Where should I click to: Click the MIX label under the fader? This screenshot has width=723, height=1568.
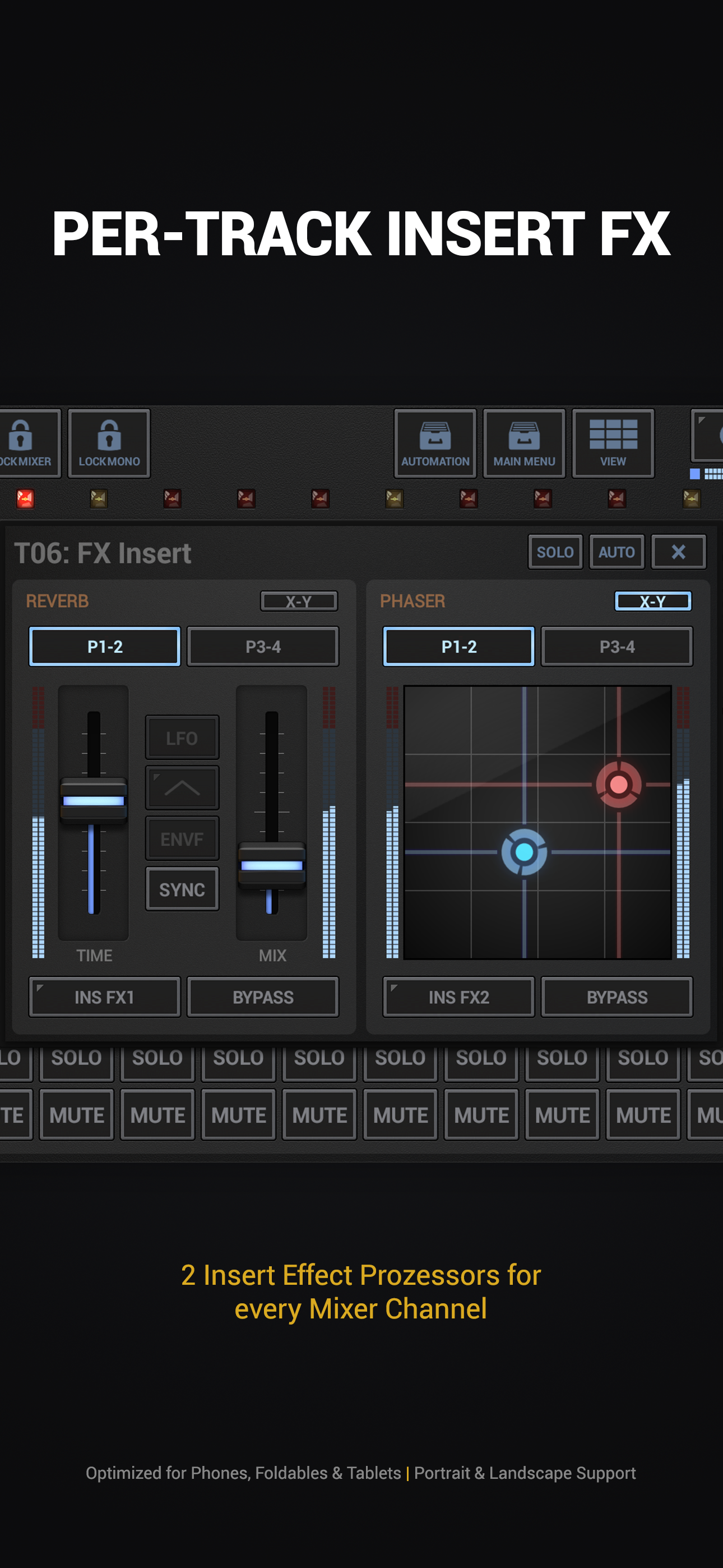point(272,955)
